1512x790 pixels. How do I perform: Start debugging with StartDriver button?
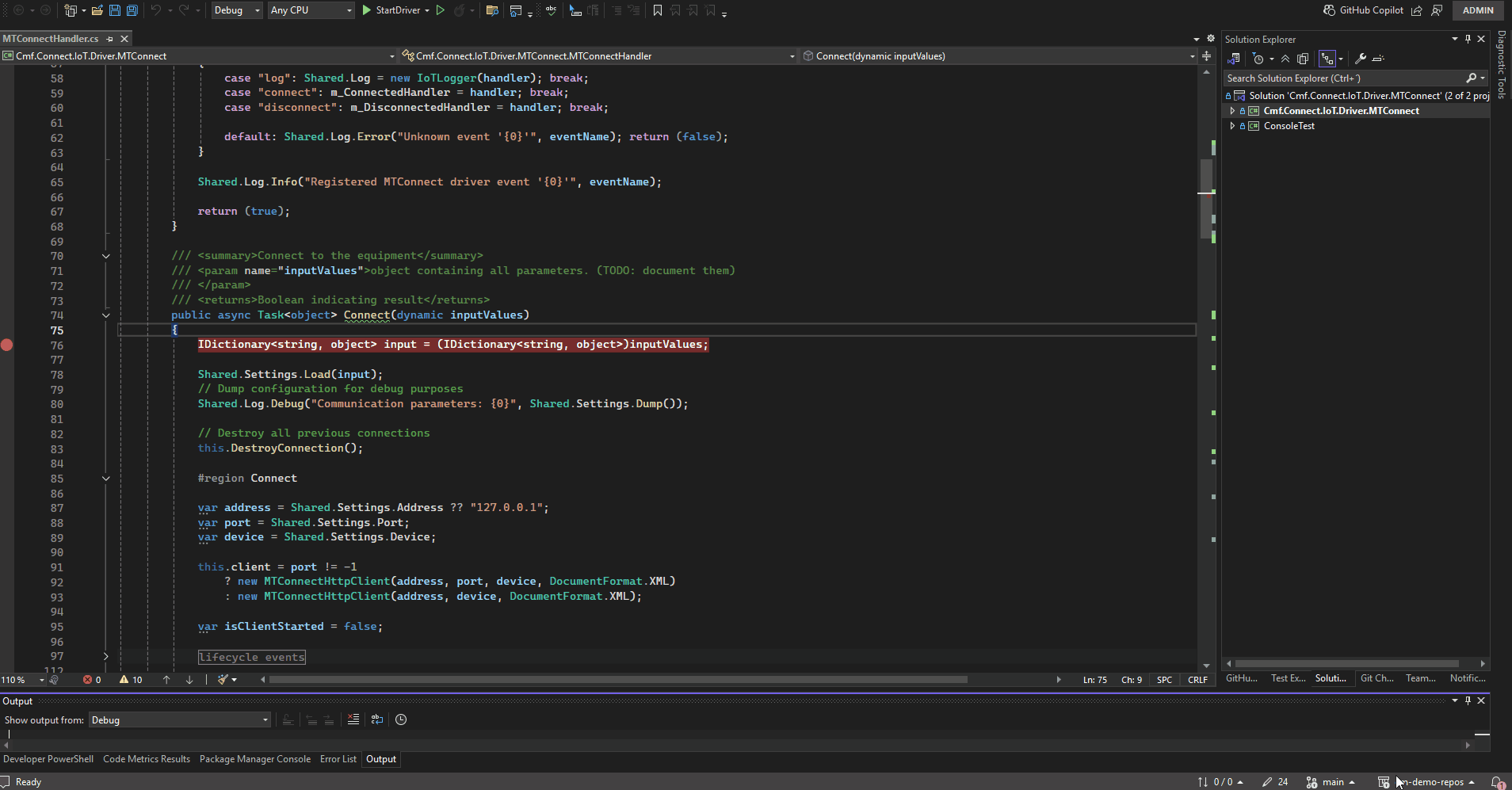click(x=391, y=10)
